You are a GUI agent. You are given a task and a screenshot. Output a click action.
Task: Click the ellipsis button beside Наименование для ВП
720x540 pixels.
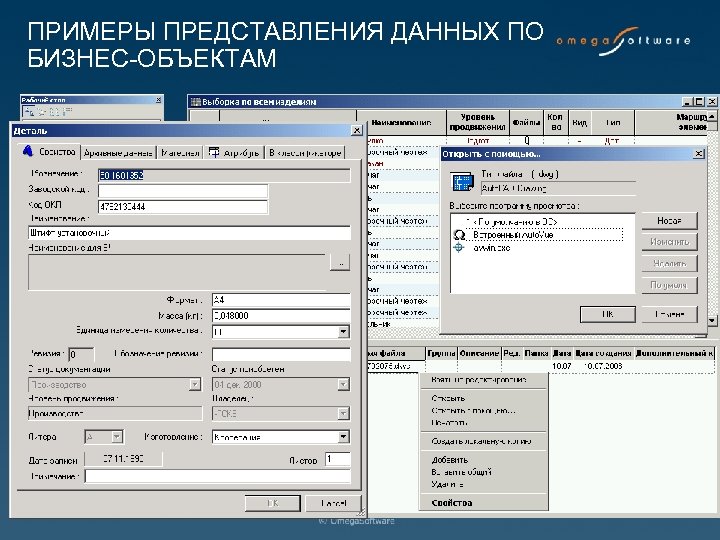[x=340, y=262]
